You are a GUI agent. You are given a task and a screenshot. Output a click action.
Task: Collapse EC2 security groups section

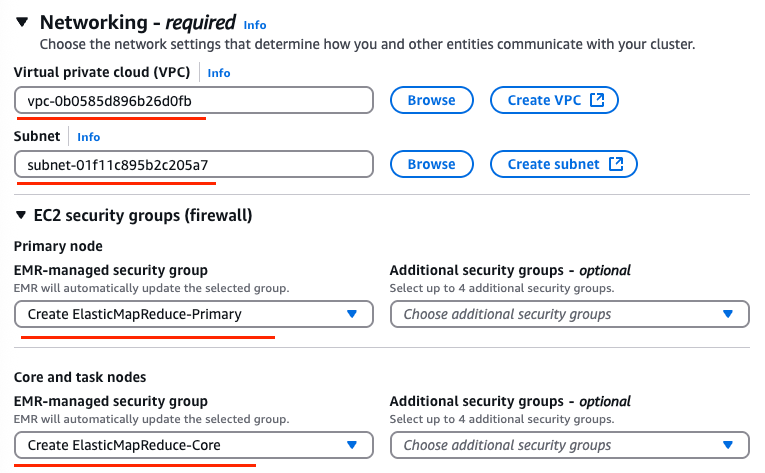(20, 215)
